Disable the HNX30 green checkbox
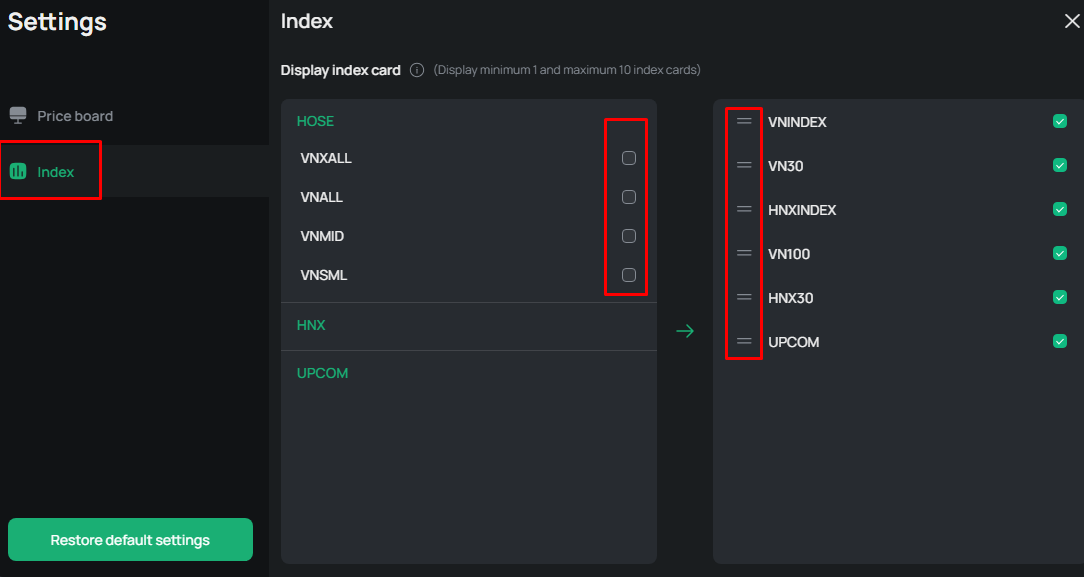This screenshot has height=577, width=1084. (x=1060, y=297)
